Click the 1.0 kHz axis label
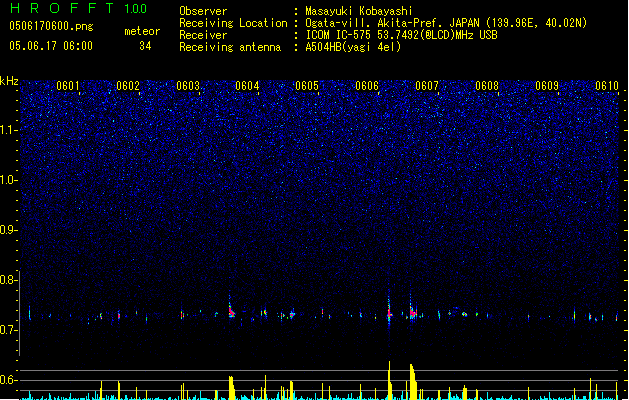The width and height of the screenshot is (629, 400). [9, 180]
